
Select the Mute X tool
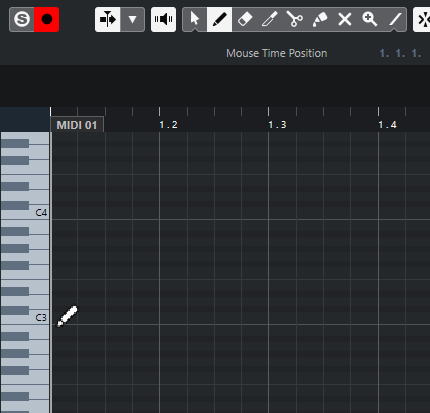[x=345, y=20]
